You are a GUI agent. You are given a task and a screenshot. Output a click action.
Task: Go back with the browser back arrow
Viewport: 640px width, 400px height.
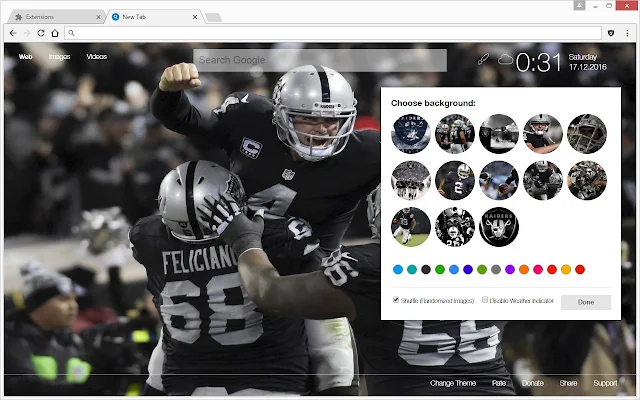point(13,33)
